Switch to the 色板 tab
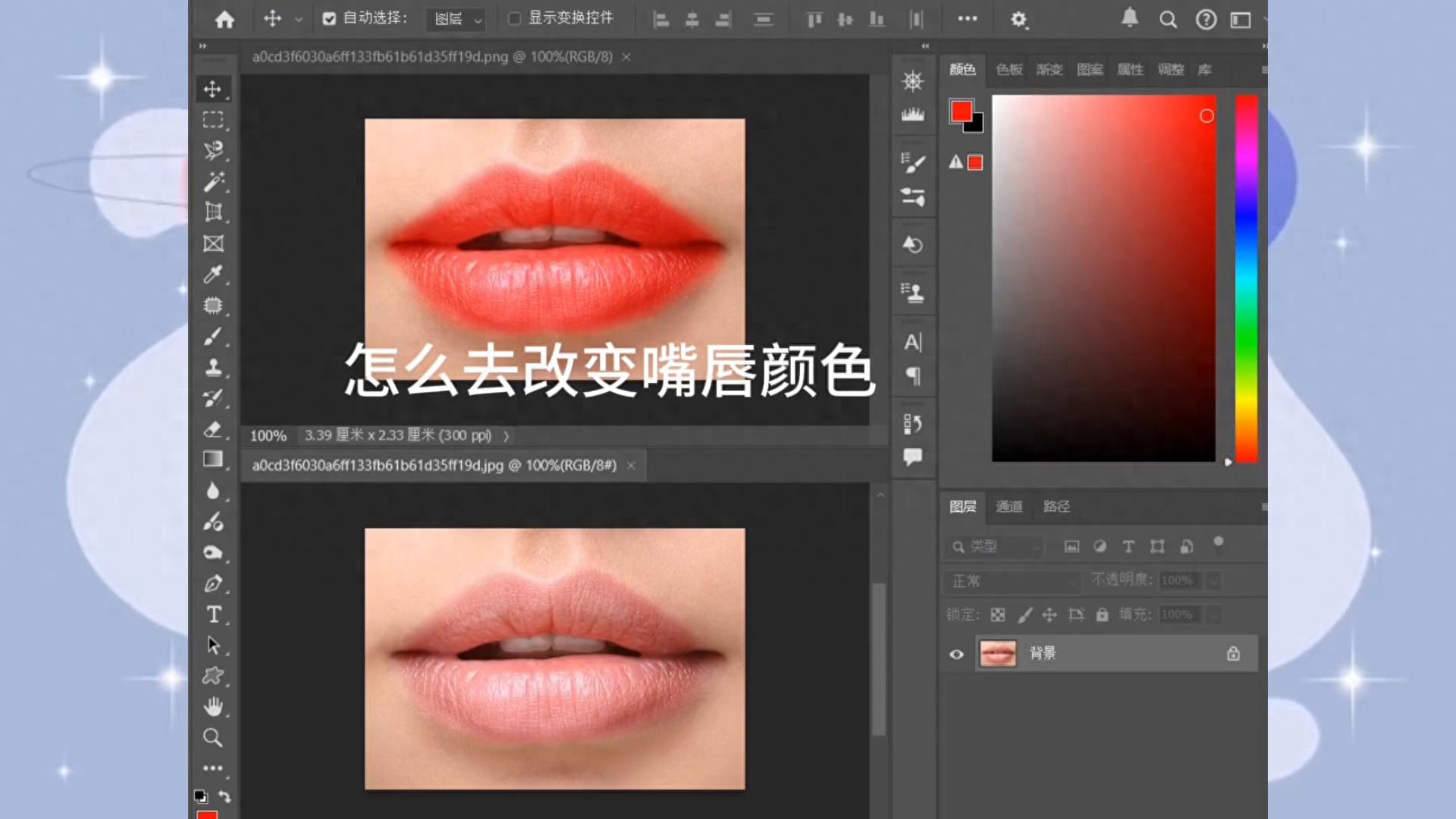Viewport: 1456px width, 819px height. point(1009,70)
